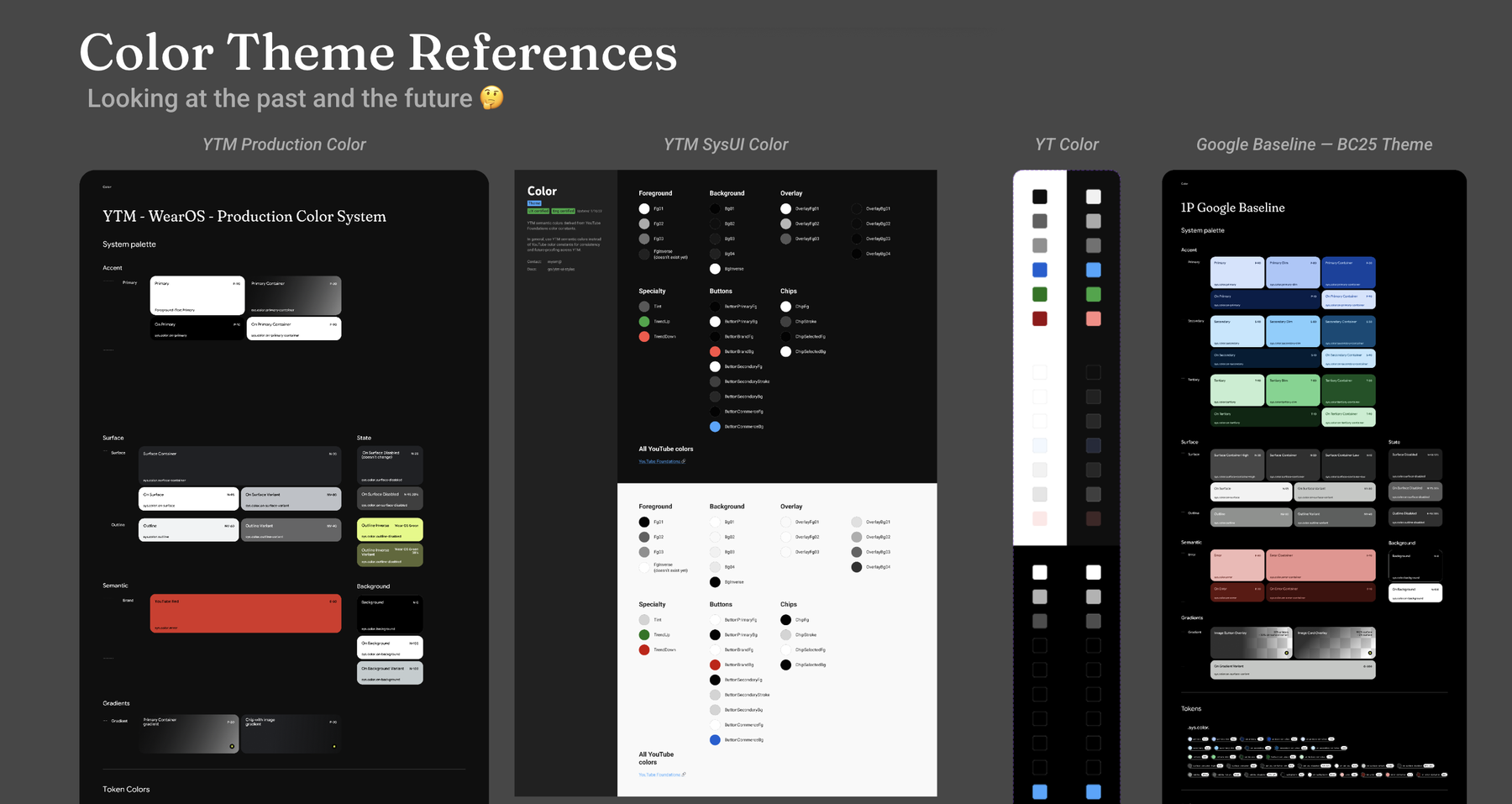Select the pink Error Container card

(x=1321, y=565)
